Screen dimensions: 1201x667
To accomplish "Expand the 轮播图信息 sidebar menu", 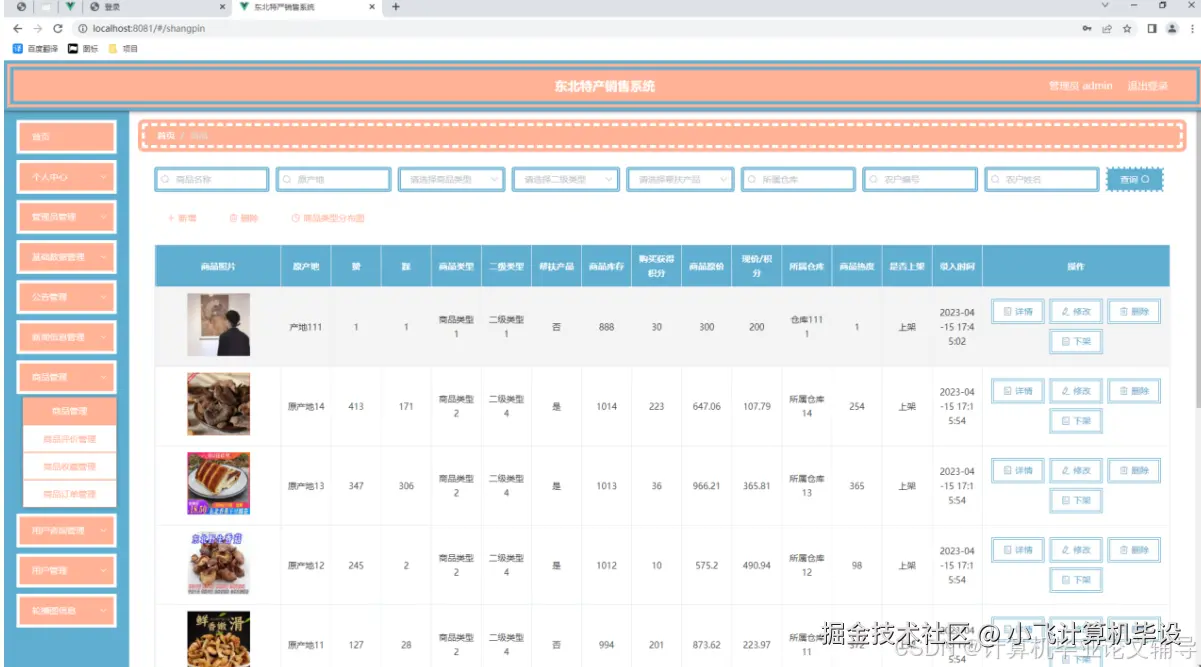I will click(x=67, y=610).
